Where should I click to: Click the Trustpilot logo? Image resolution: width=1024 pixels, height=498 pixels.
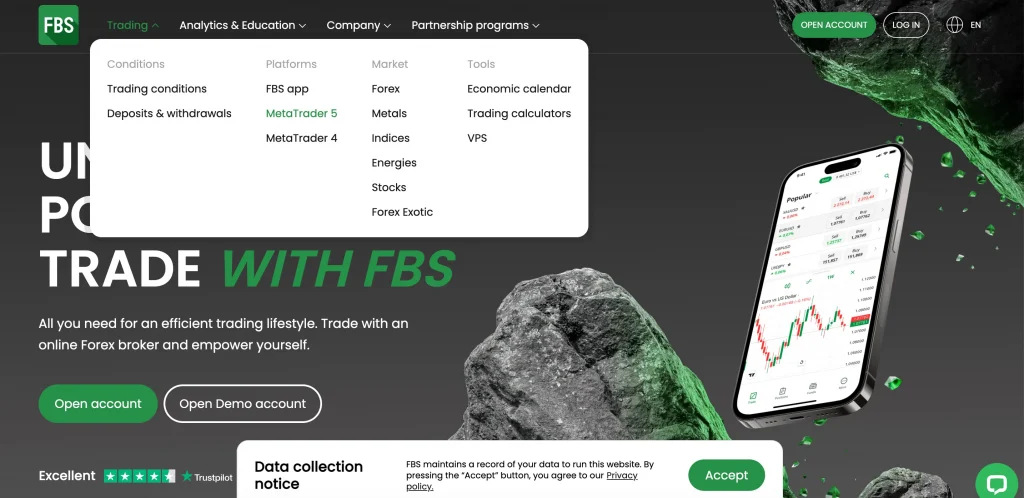point(207,477)
